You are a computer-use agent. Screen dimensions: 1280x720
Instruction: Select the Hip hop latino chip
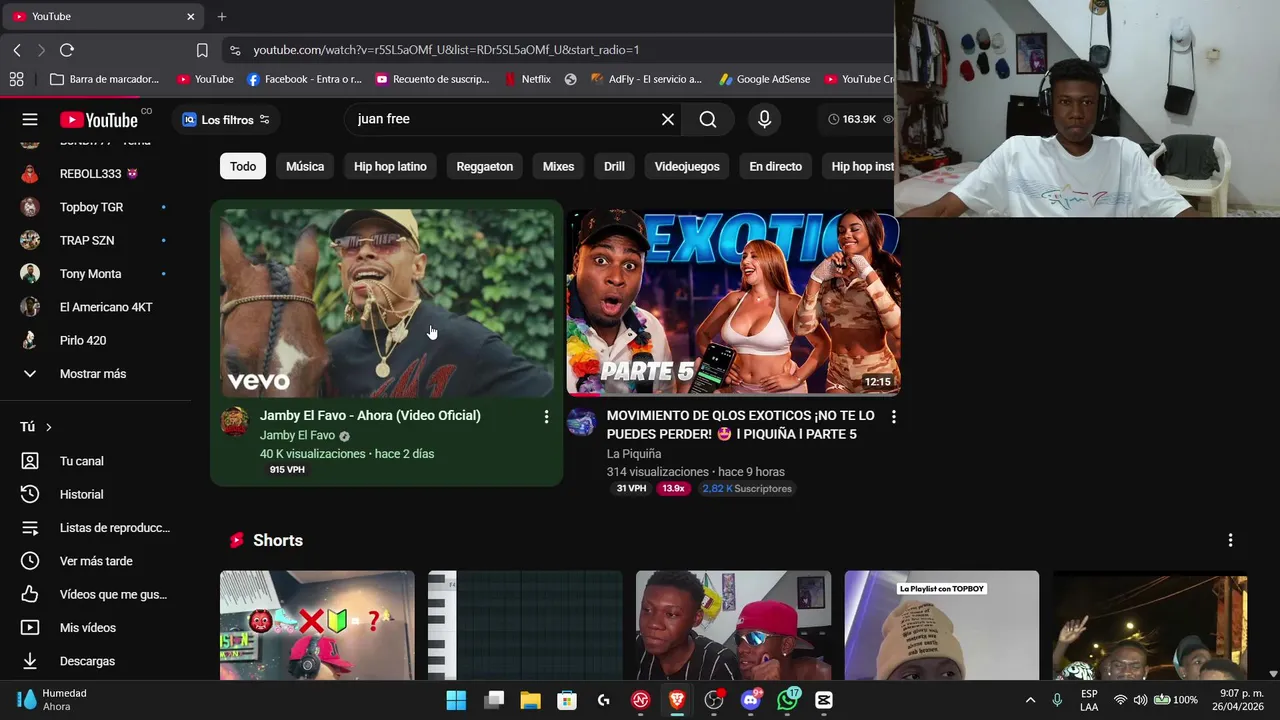point(390,166)
